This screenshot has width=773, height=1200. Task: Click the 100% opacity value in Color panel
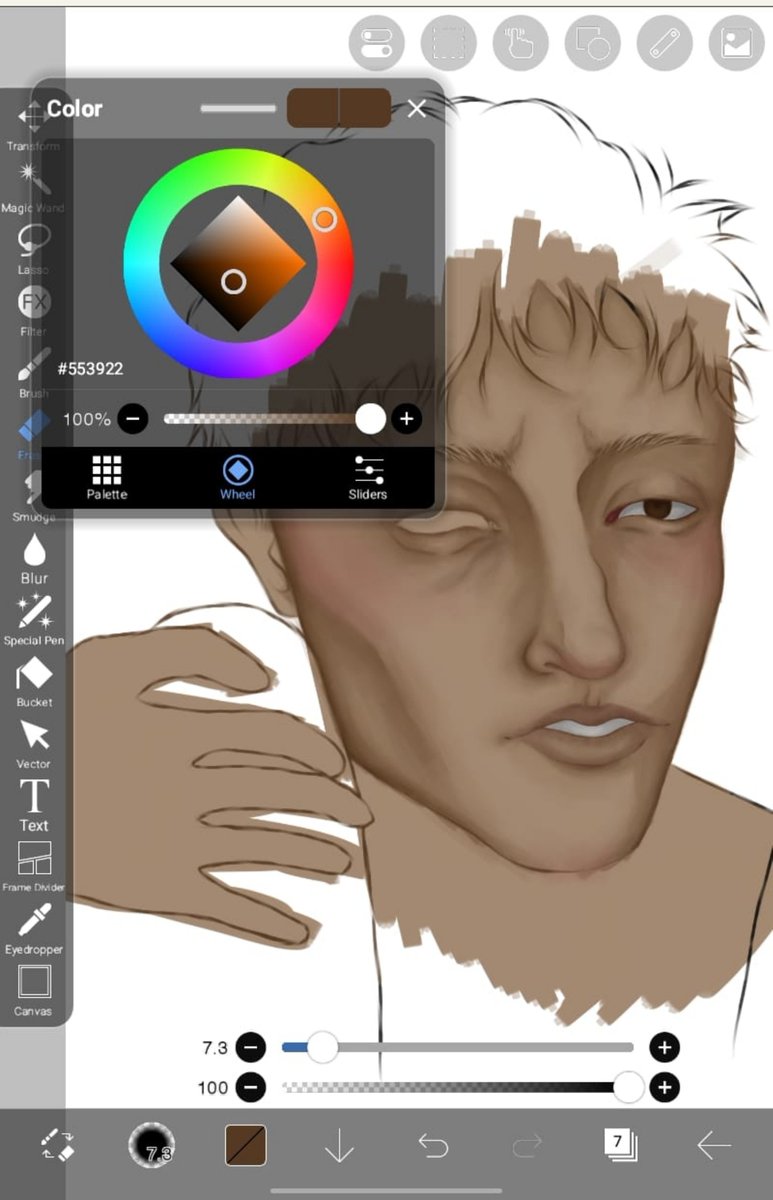(x=87, y=419)
